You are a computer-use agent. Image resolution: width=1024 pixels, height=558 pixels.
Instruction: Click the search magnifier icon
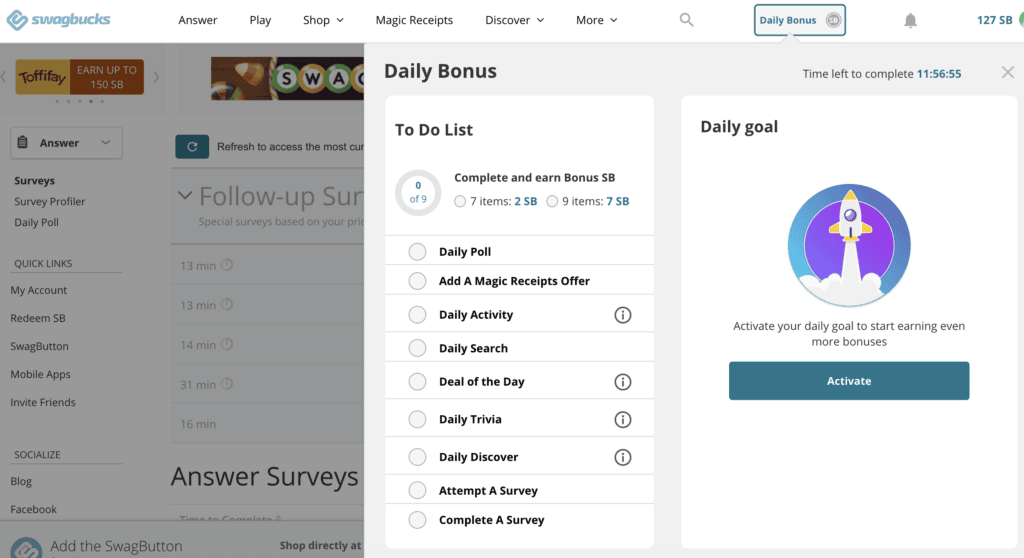pos(686,20)
